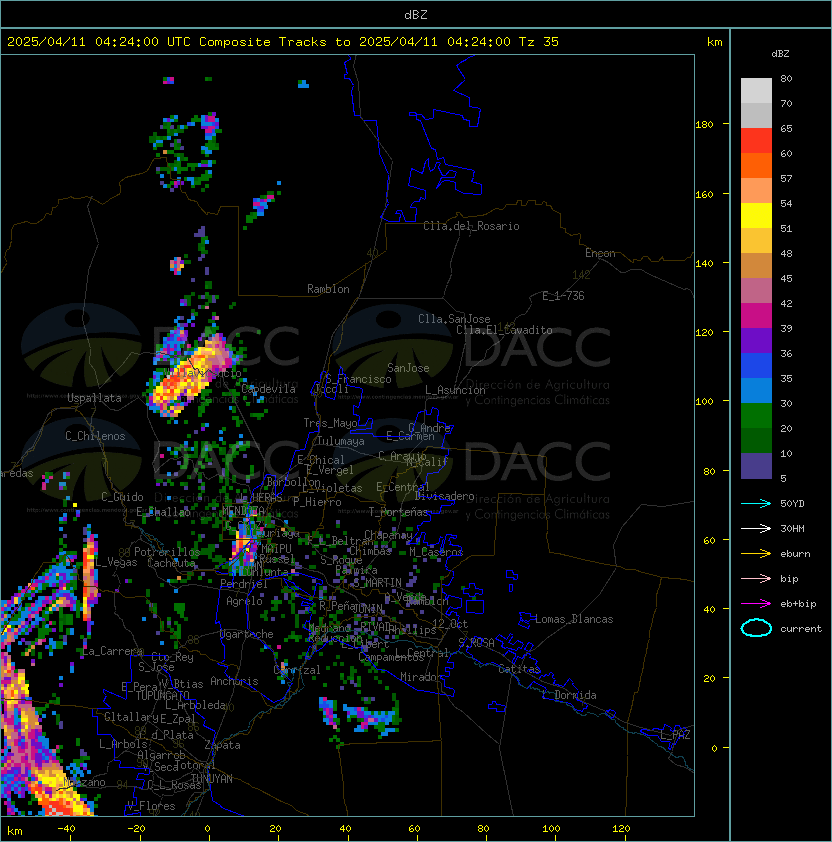Click the 'Mirador' map label
This screenshot has width=832, height=842.
point(422,677)
